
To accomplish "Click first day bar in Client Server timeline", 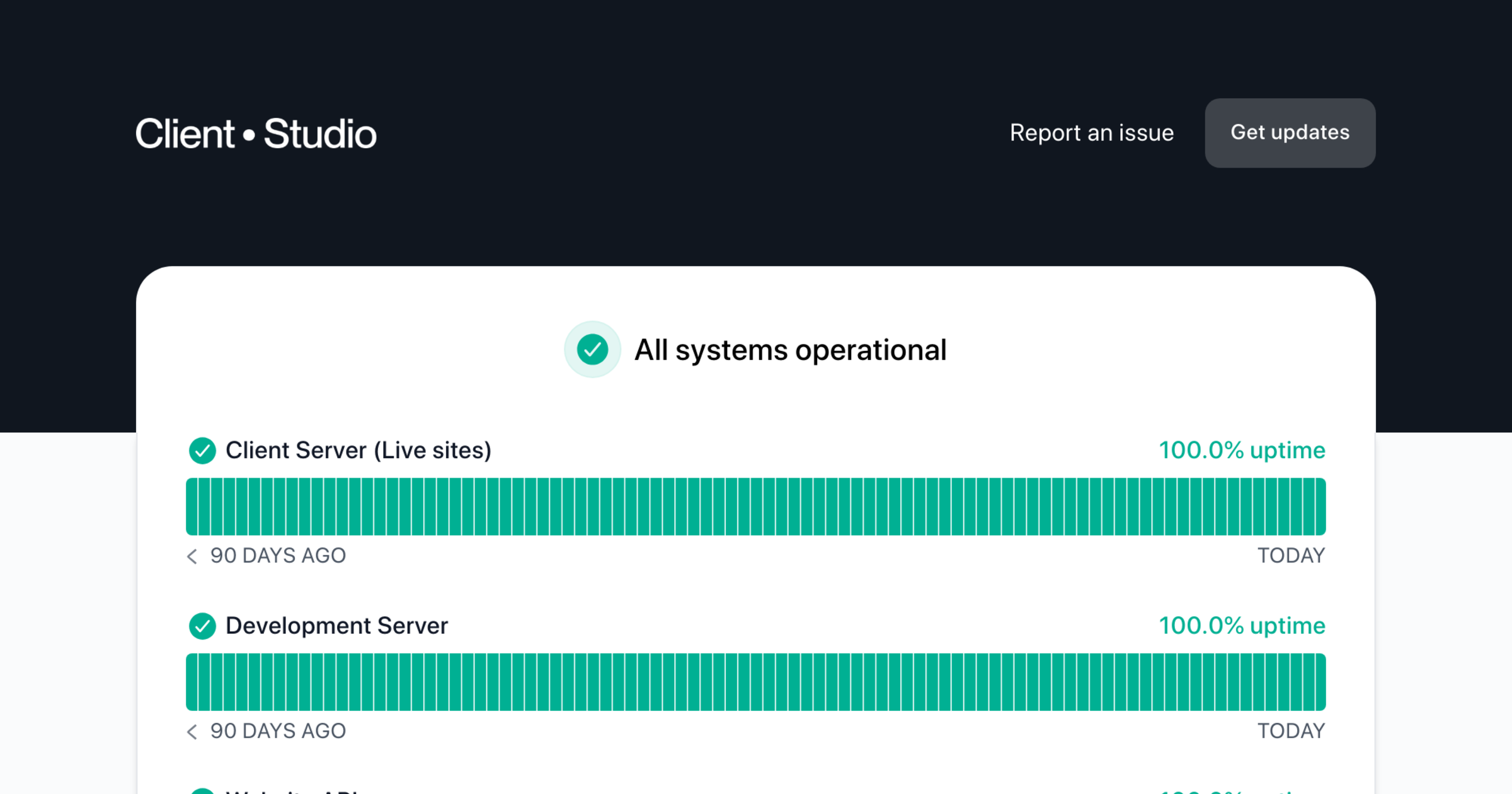I will tap(192, 507).
